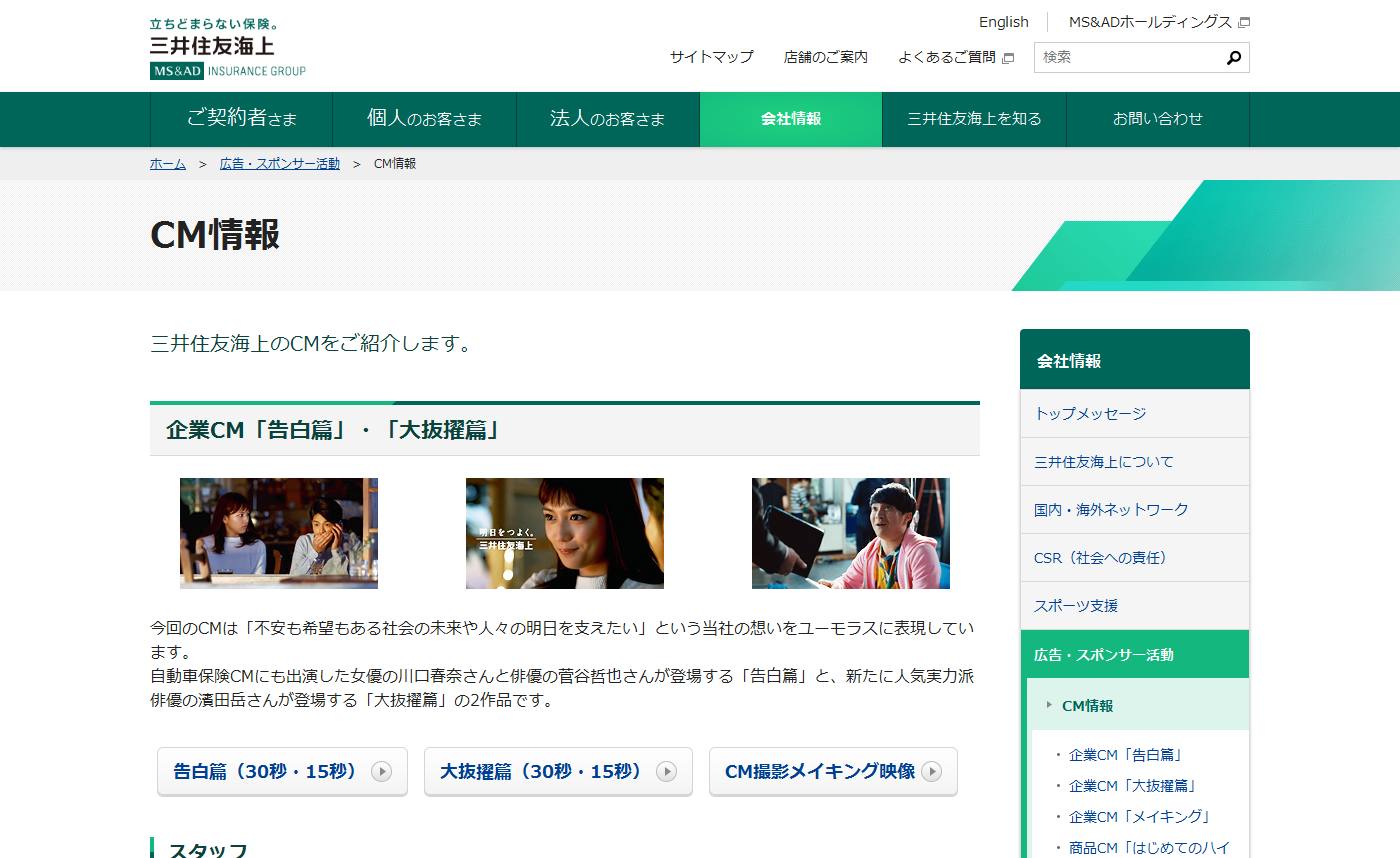
Task: Open CSR（社会への責任） in sidebar
Action: 1135,557
